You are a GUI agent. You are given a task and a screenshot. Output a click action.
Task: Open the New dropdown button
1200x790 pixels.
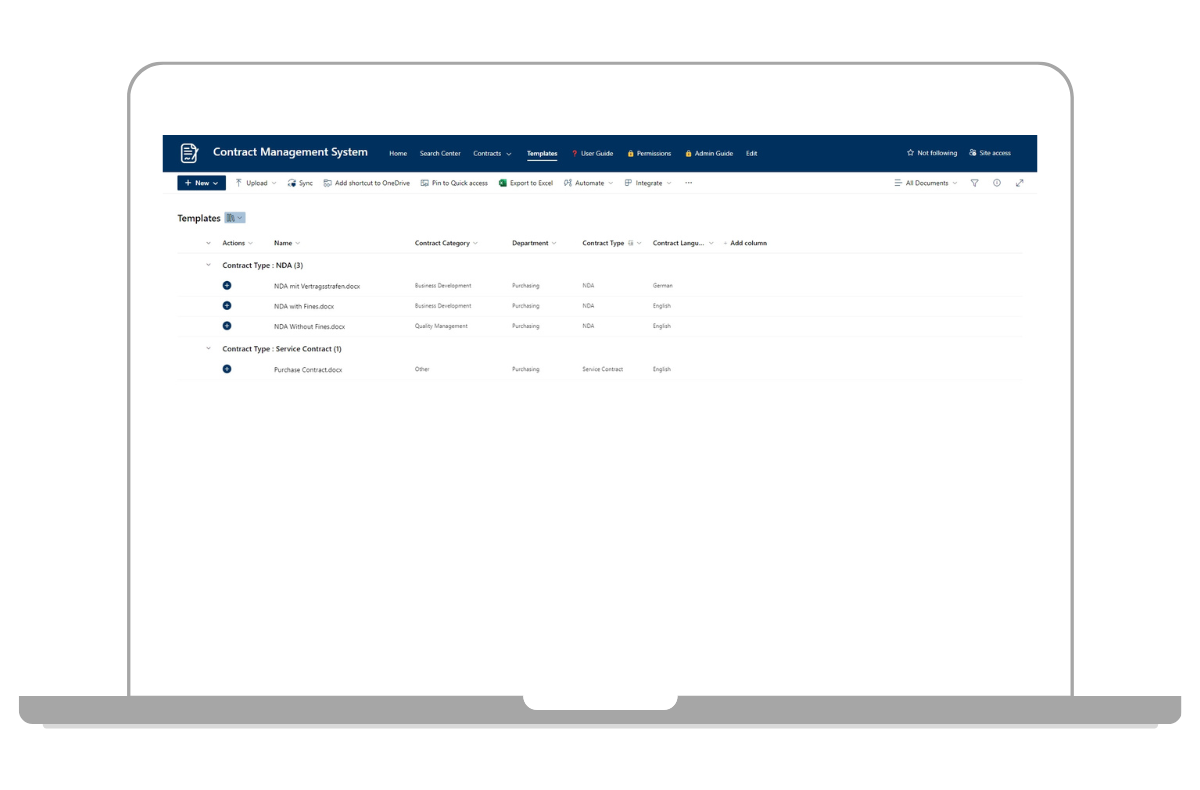pyautogui.click(x=201, y=183)
